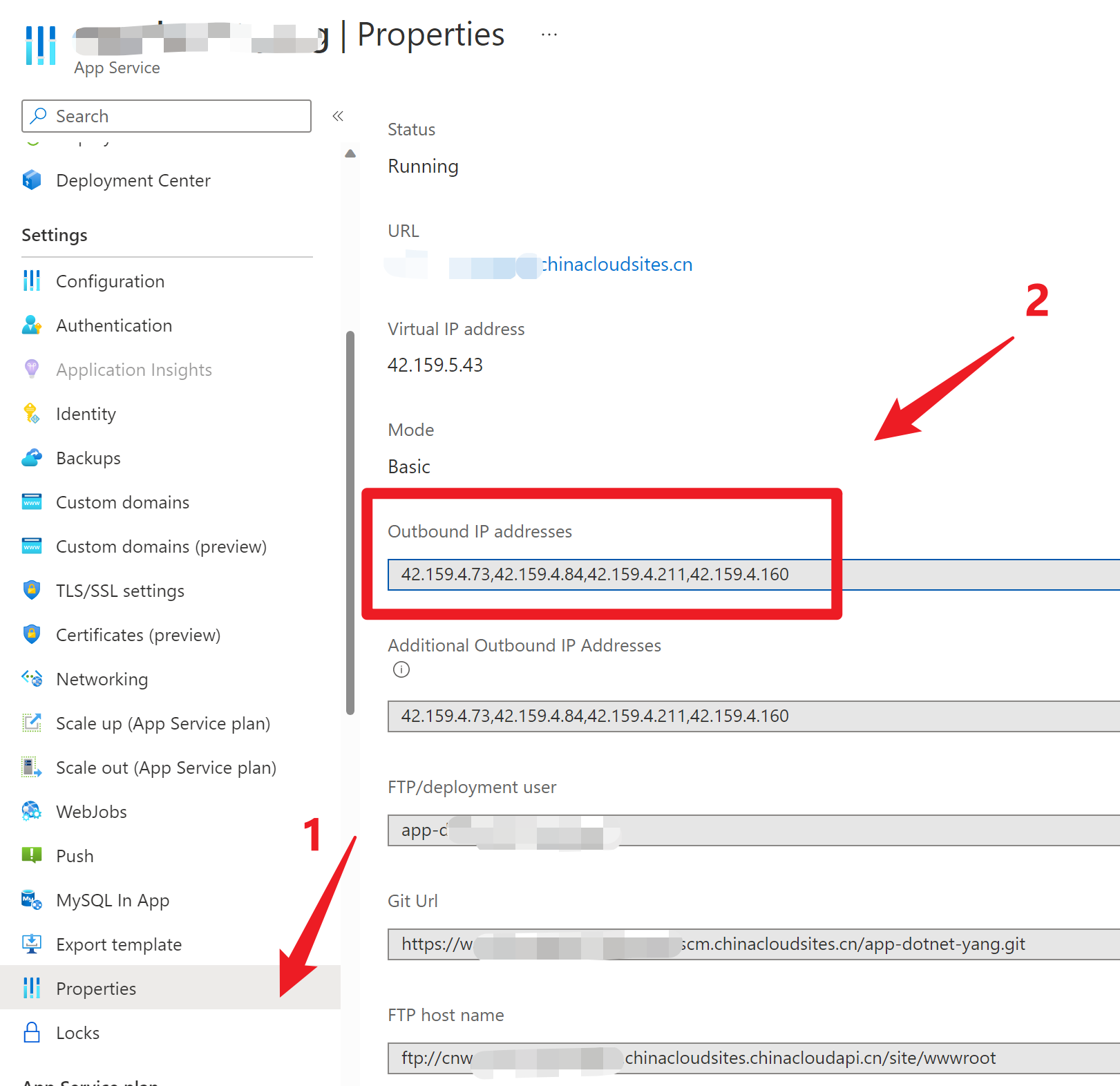This screenshot has width=1120, height=1086.
Task: Click the Deployment Center cube icon
Action: [x=32, y=180]
